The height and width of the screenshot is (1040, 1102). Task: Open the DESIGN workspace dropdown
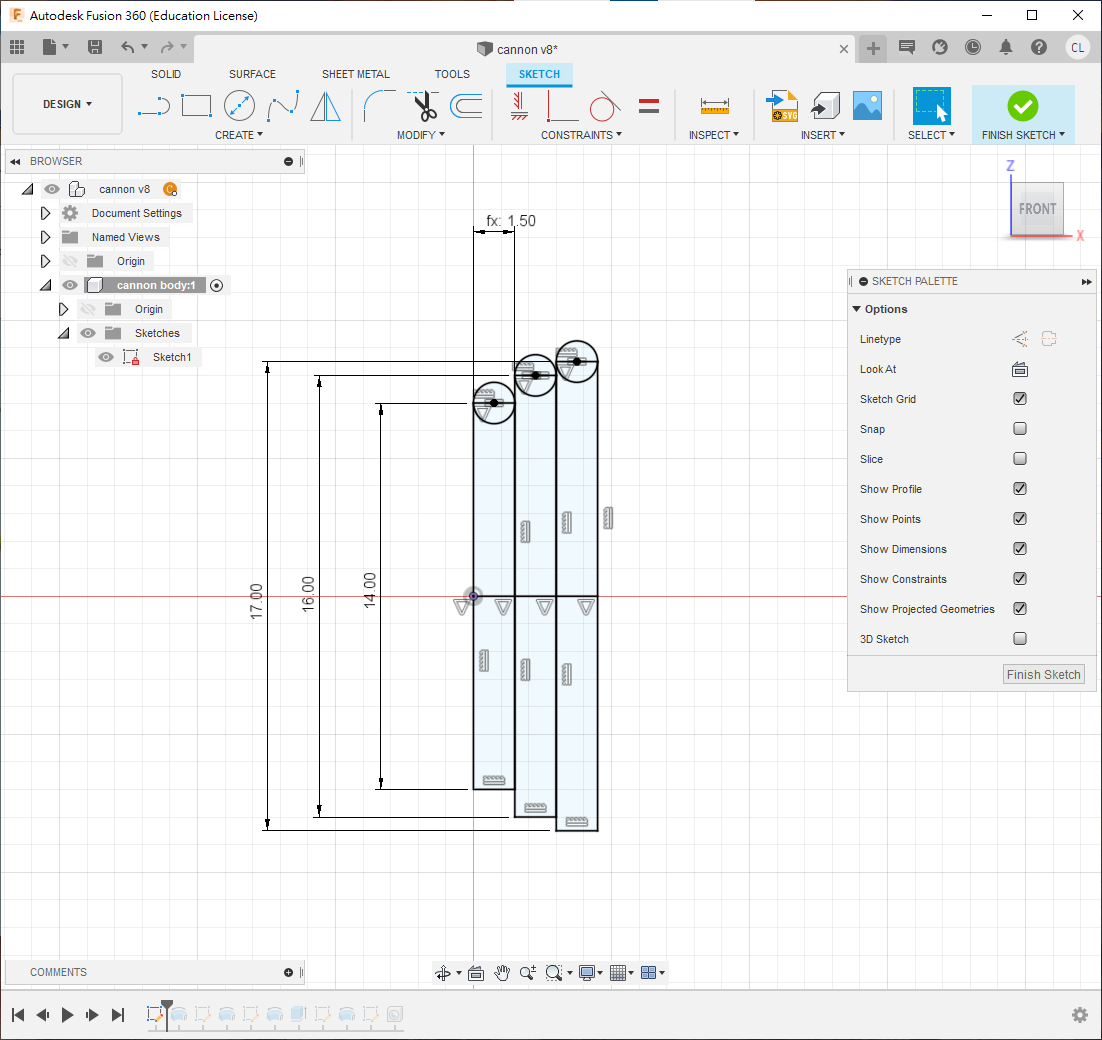(67, 104)
